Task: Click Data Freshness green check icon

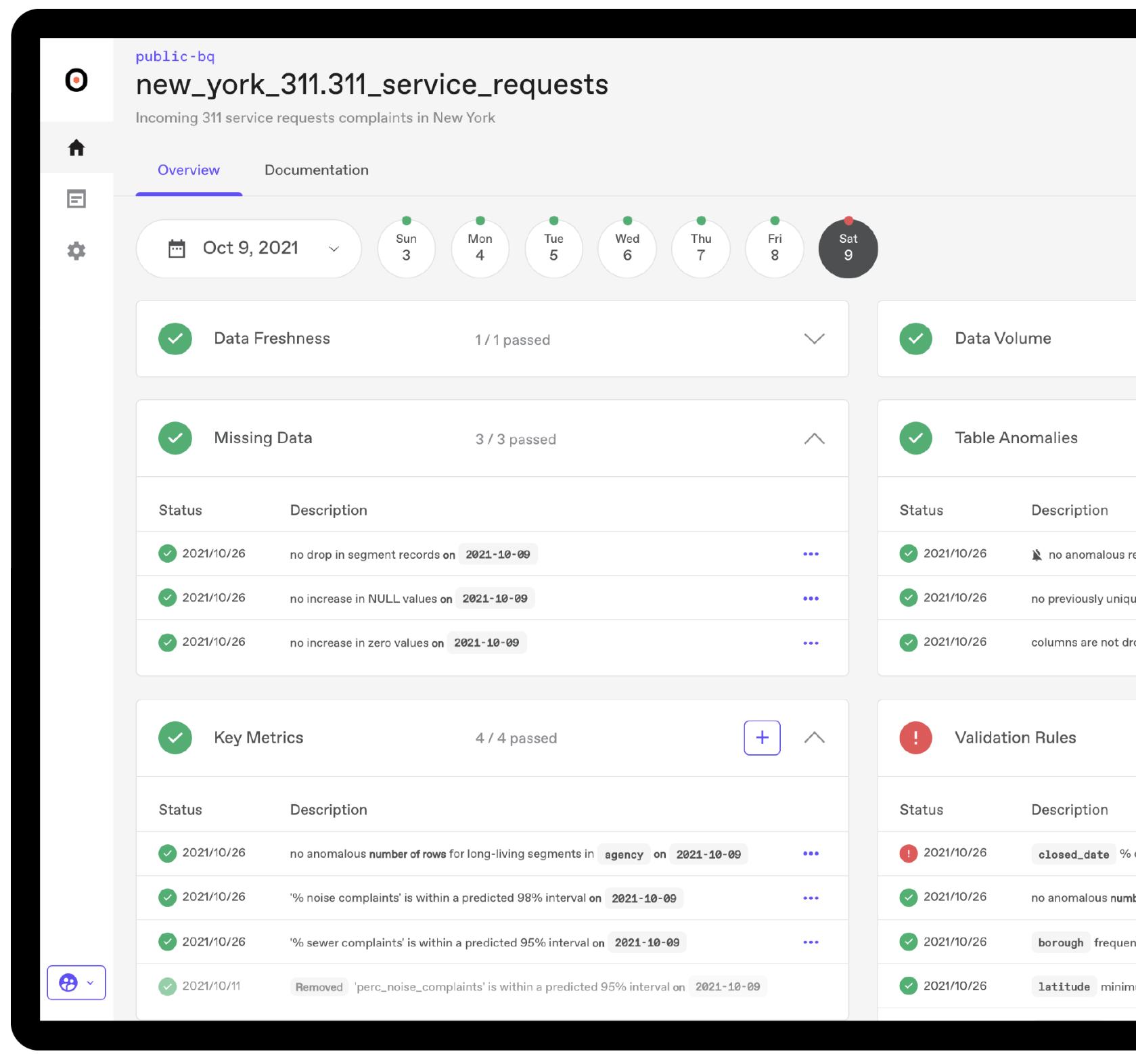Action: coord(175,339)
